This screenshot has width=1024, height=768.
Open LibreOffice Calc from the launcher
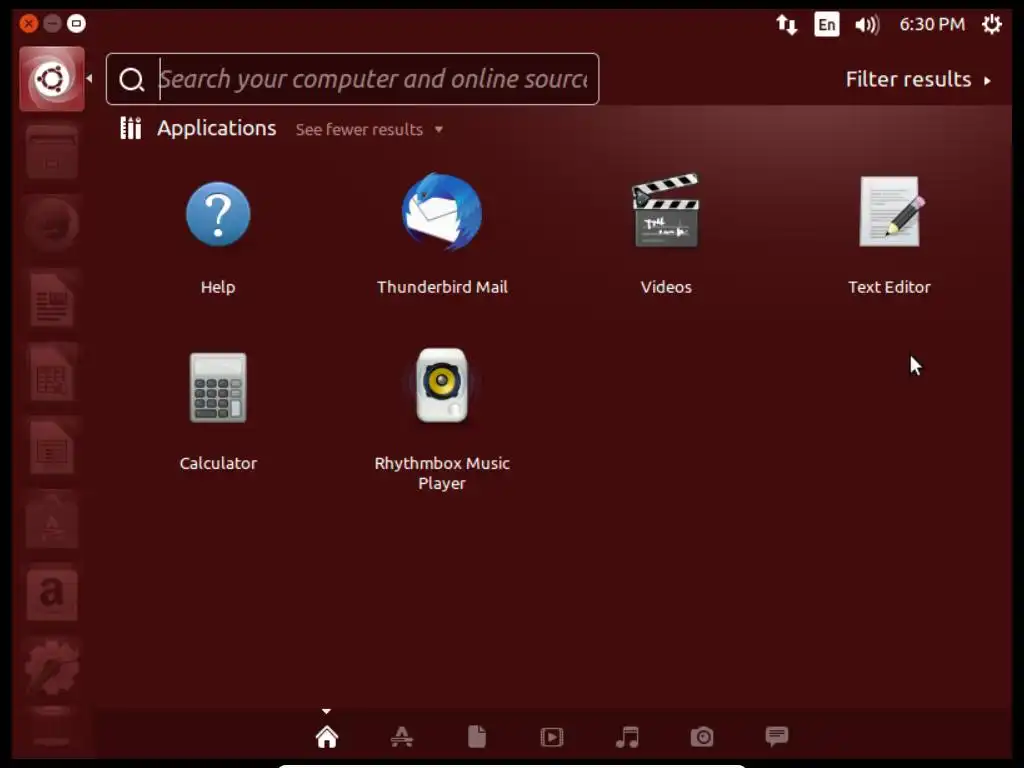click(52, 374)
